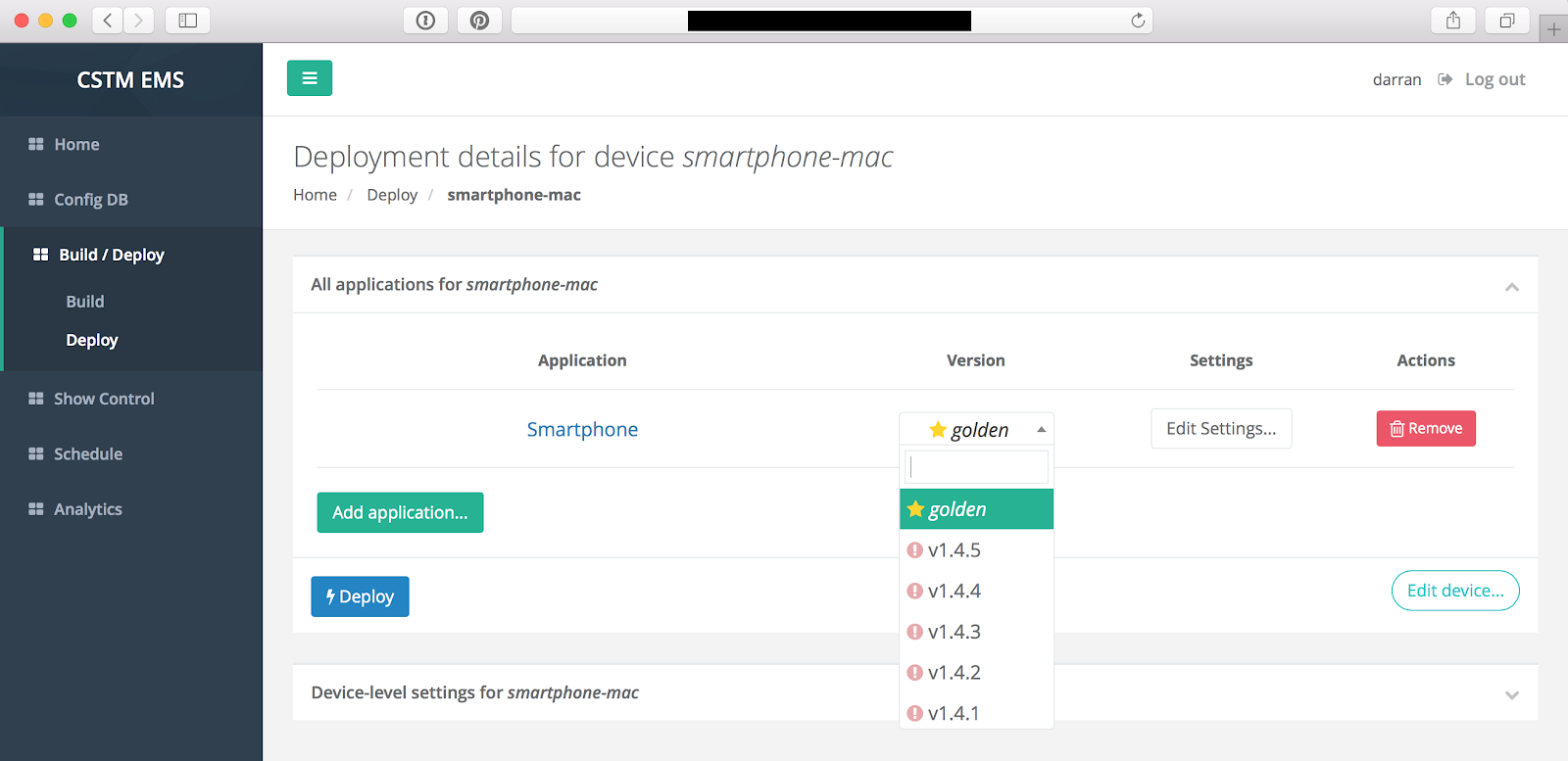This screenshot has width=1568, height=761.
Task: Open the Smartphone application link
Action: click(582, 429)
